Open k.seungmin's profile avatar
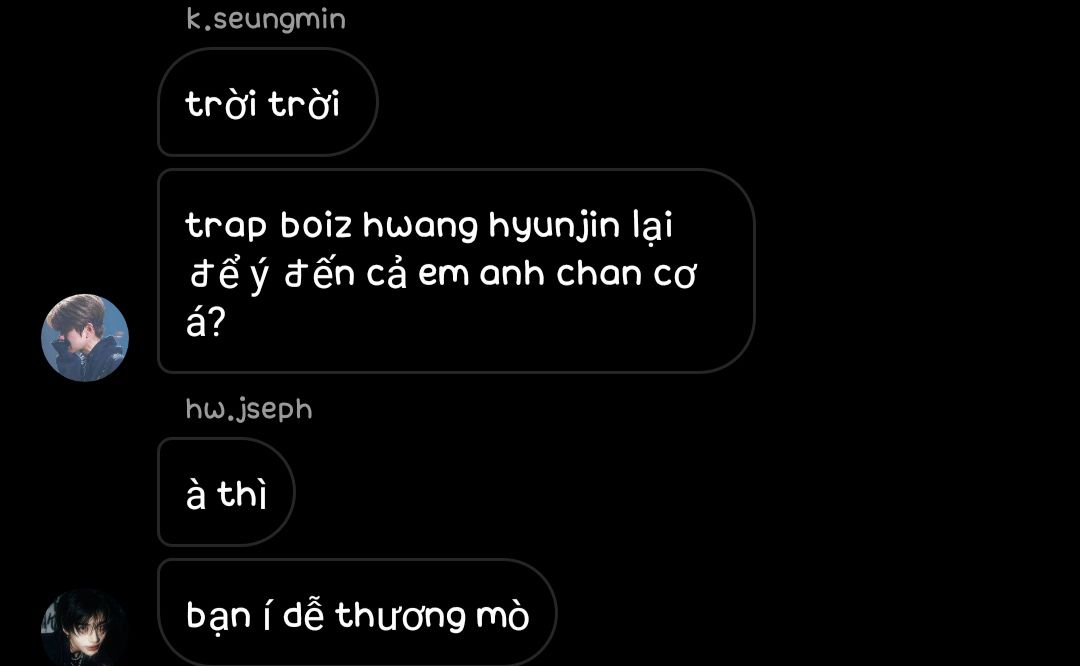Screen dimensions: 1080x666 [x=85, y=337]
